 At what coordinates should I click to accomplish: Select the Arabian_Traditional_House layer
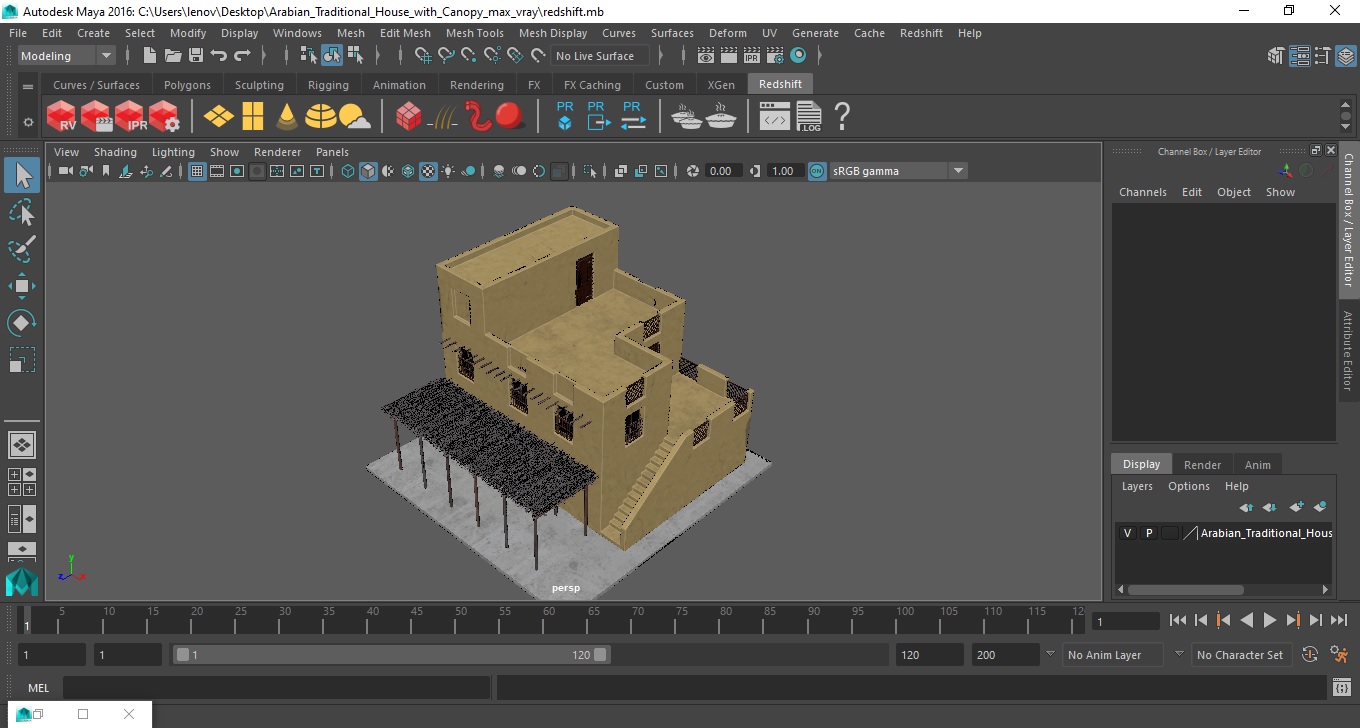(x=1266, y=533)
